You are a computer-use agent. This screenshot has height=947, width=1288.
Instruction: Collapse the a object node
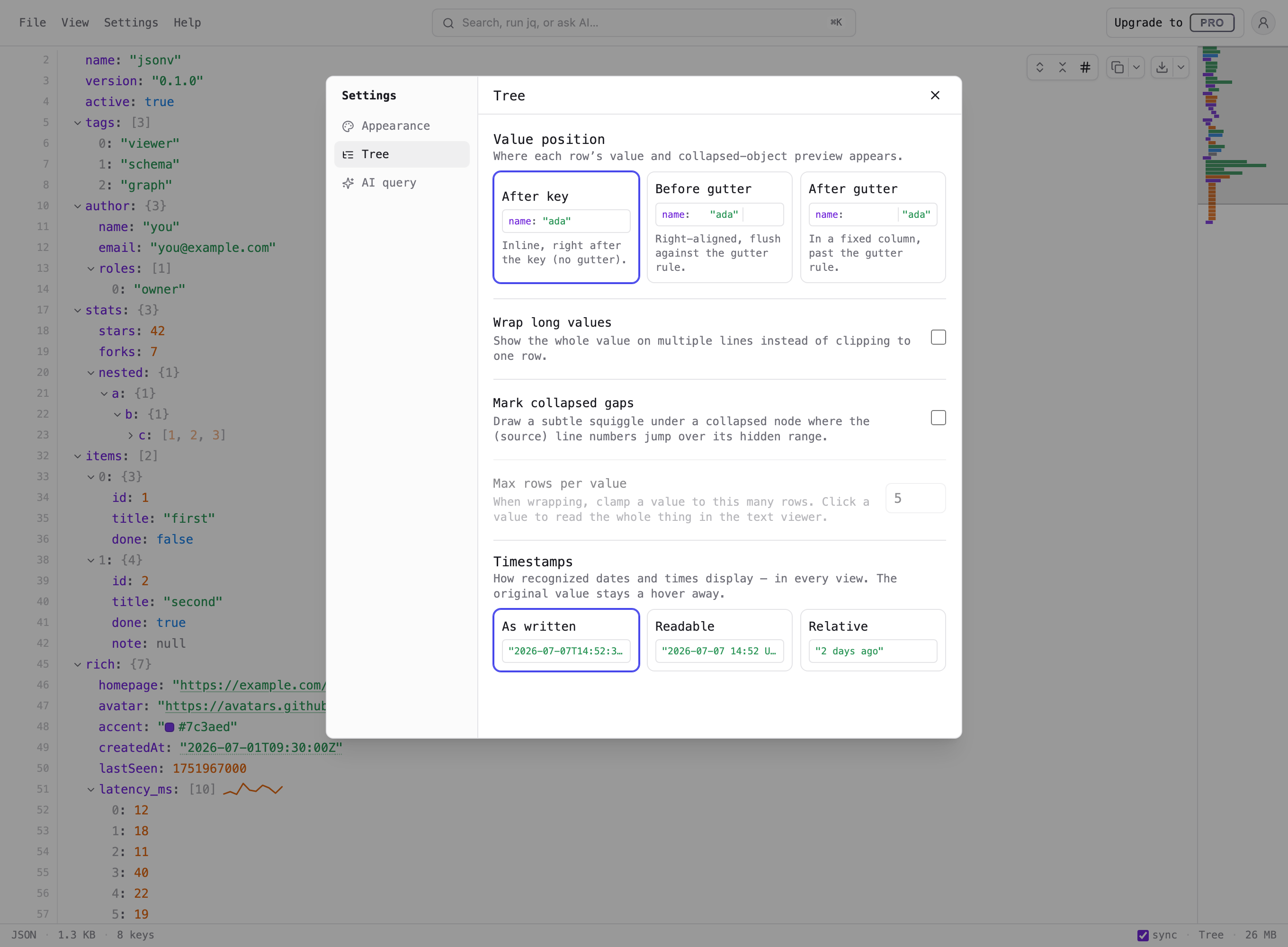[x=104, y=393]
